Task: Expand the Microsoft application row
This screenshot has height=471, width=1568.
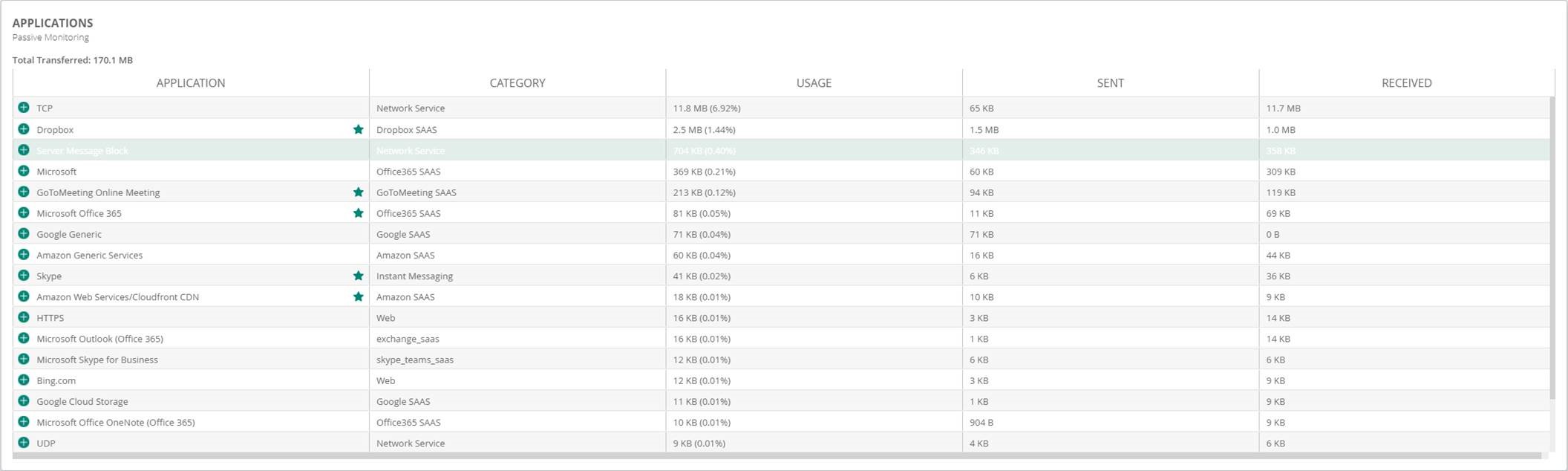Action: click(24, 171)
